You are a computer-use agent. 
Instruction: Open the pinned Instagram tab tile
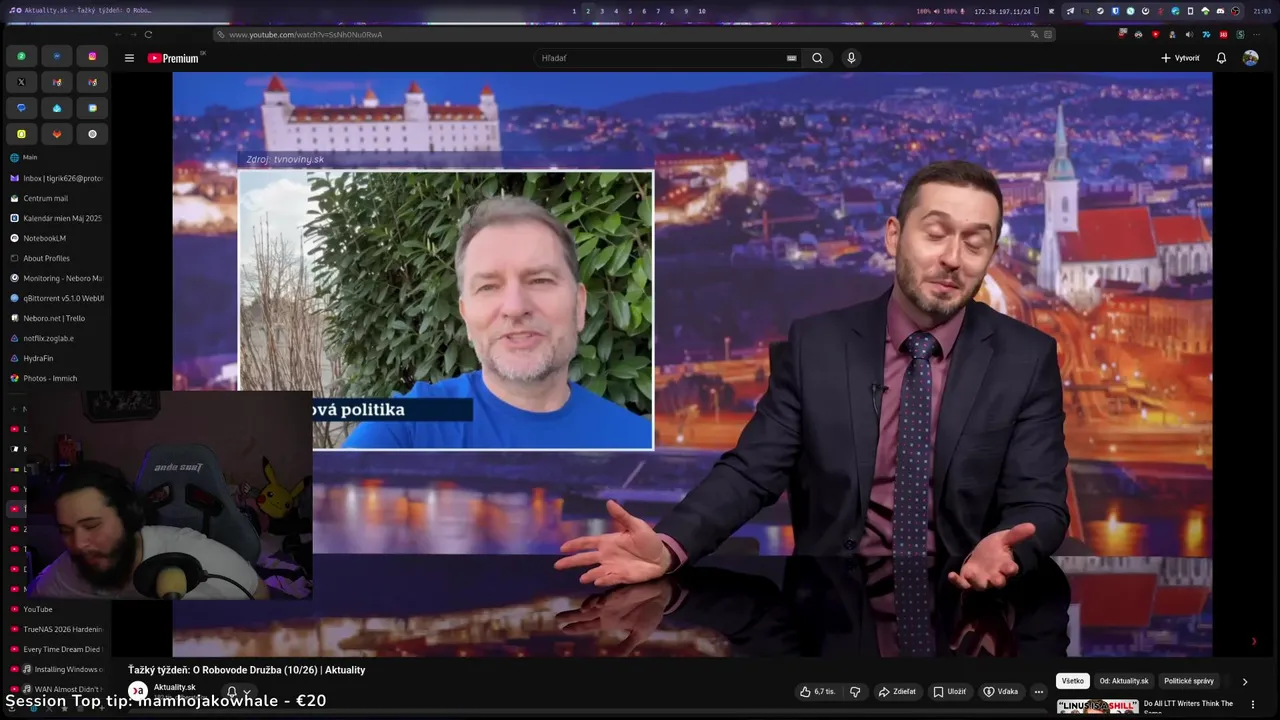tap(92, 56)
